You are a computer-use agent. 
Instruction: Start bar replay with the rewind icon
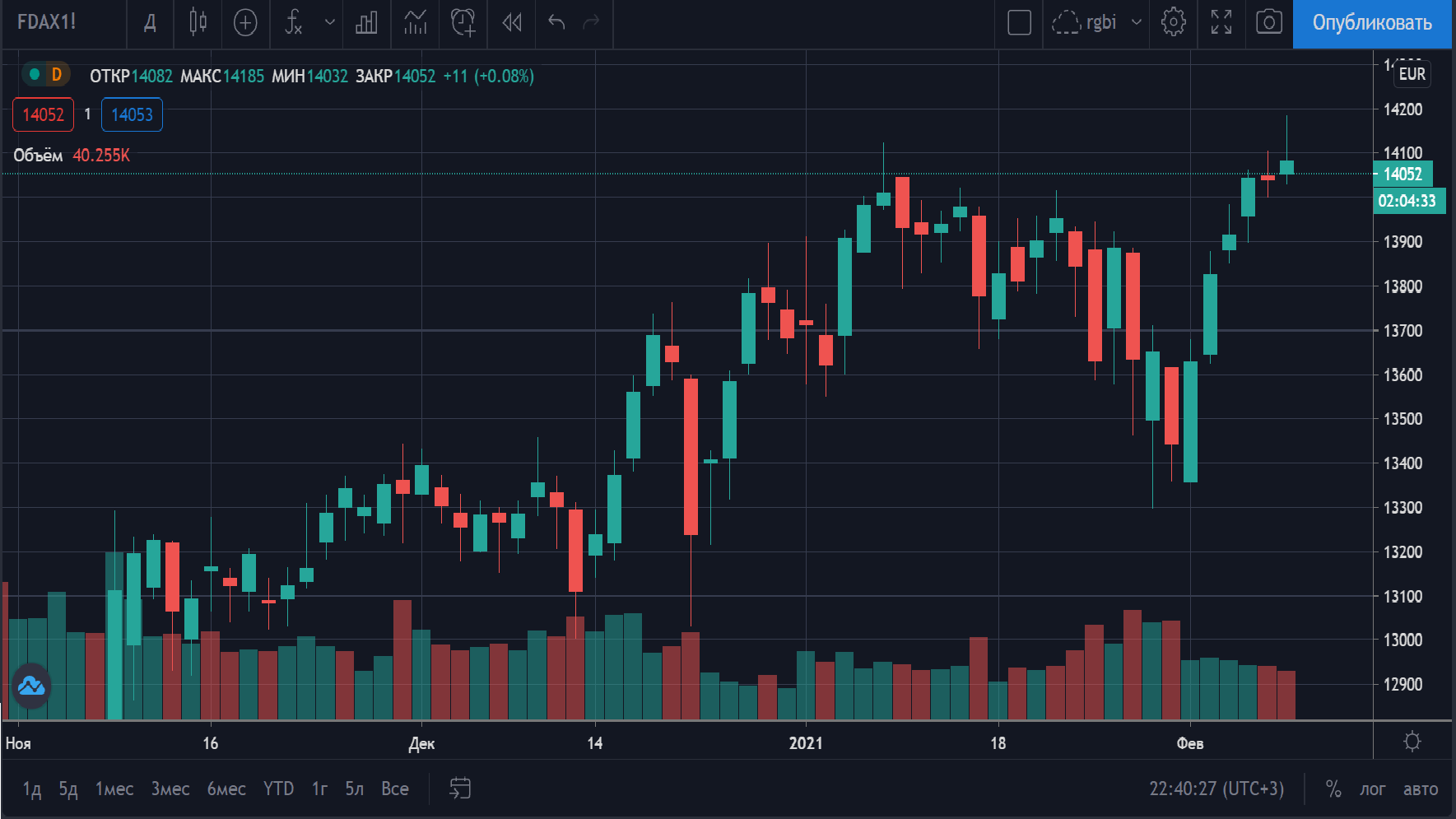tap(512, 22)
